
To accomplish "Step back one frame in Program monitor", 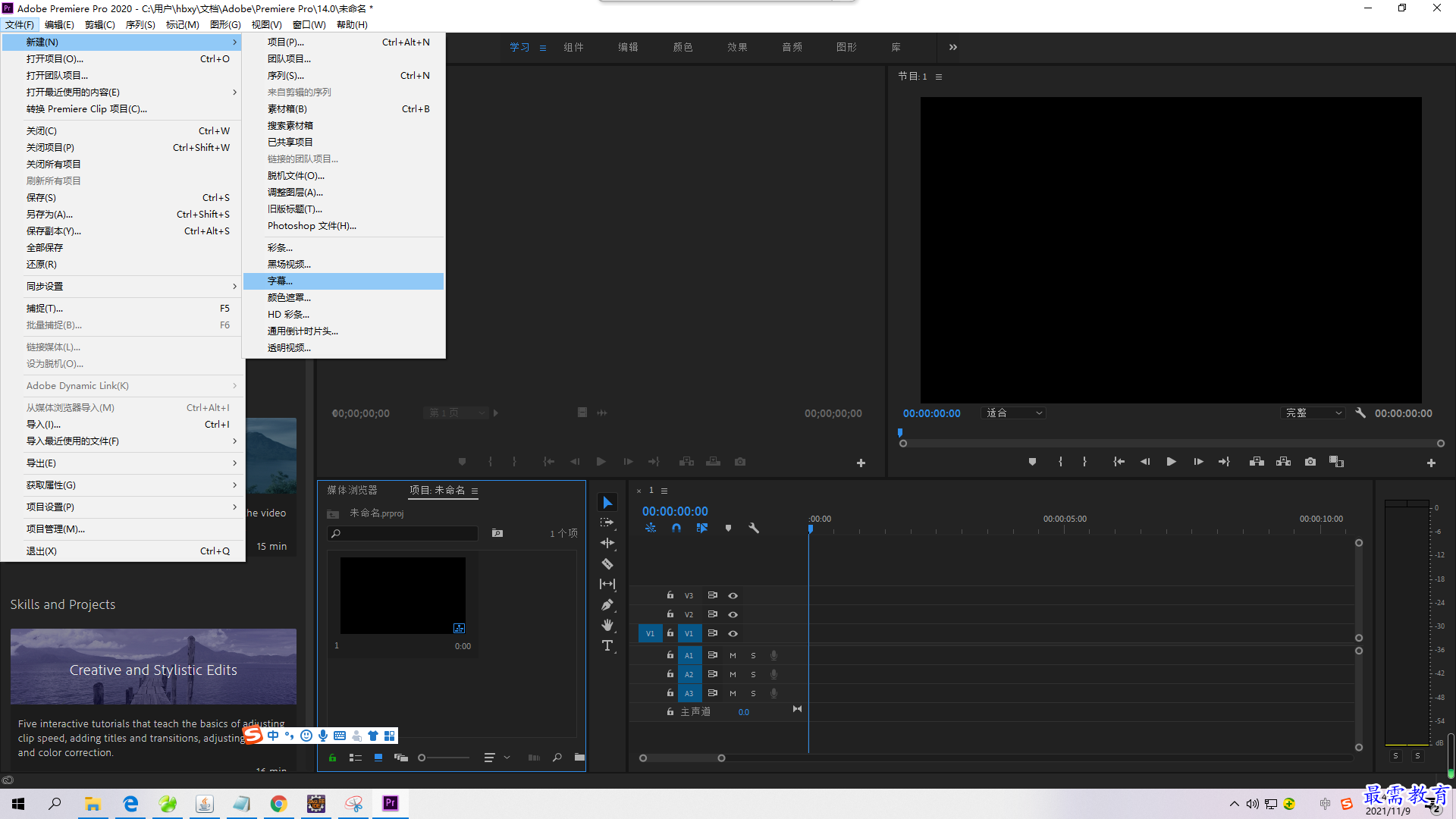I will tap(1145, 462).
